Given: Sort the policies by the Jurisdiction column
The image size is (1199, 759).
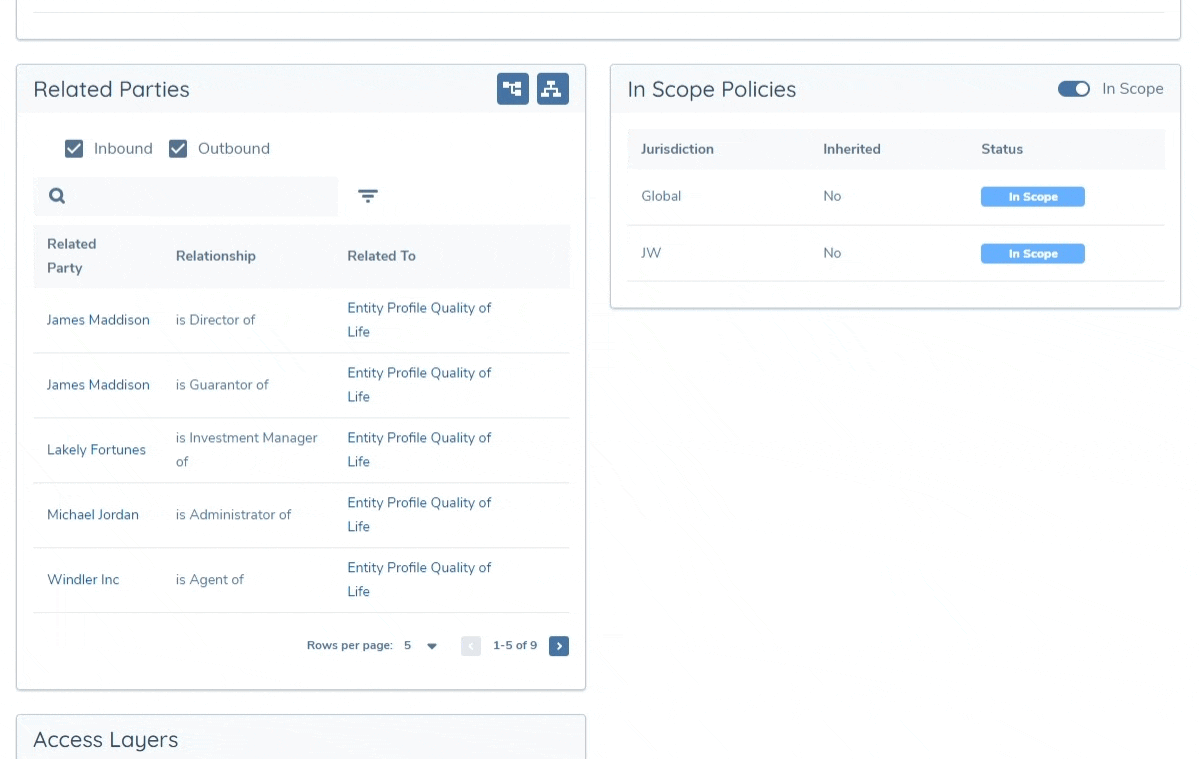Looking at the screenshot, I should (x=677, y=149).
